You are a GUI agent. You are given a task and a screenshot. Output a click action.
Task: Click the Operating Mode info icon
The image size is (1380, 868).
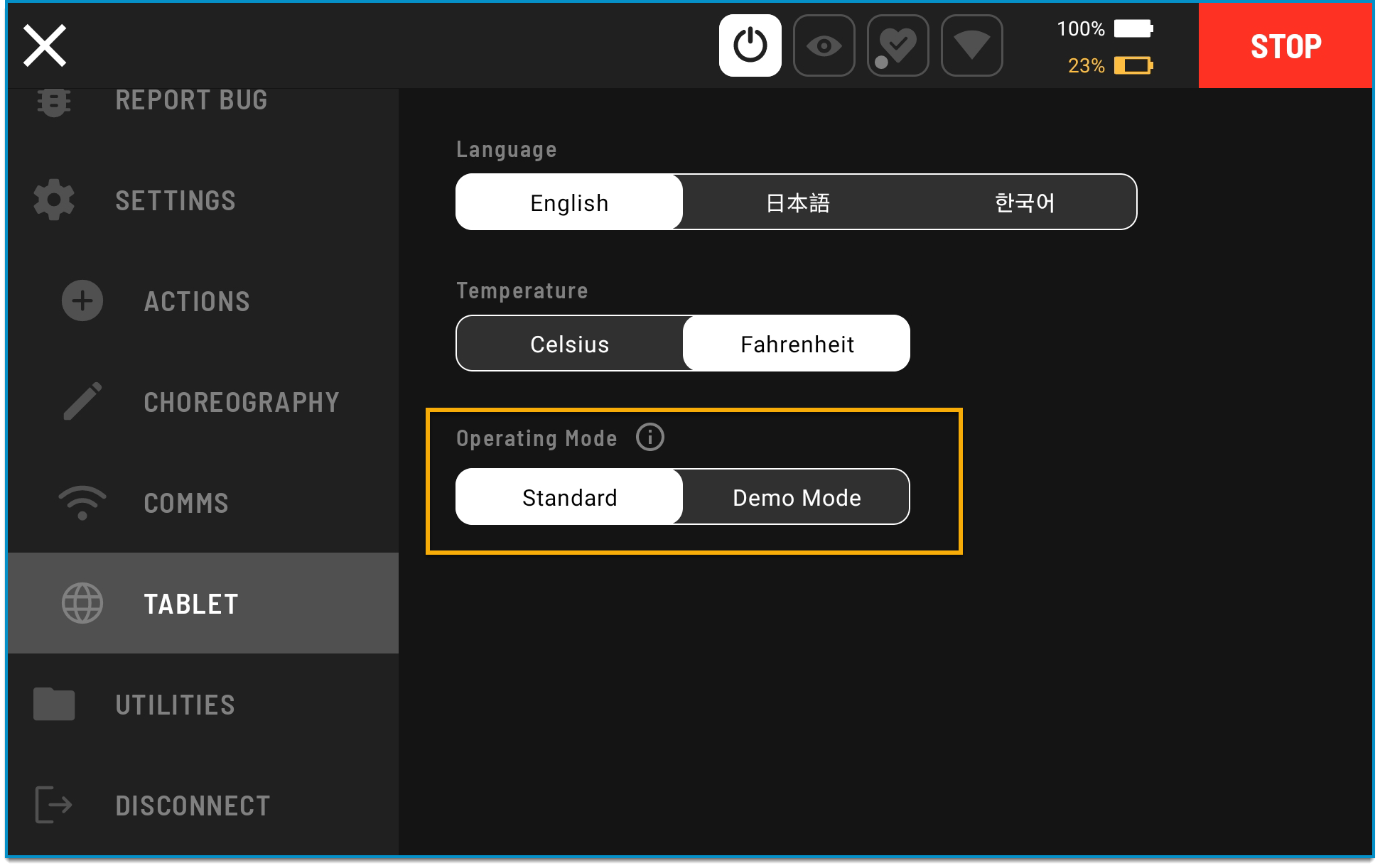[649, 438]
